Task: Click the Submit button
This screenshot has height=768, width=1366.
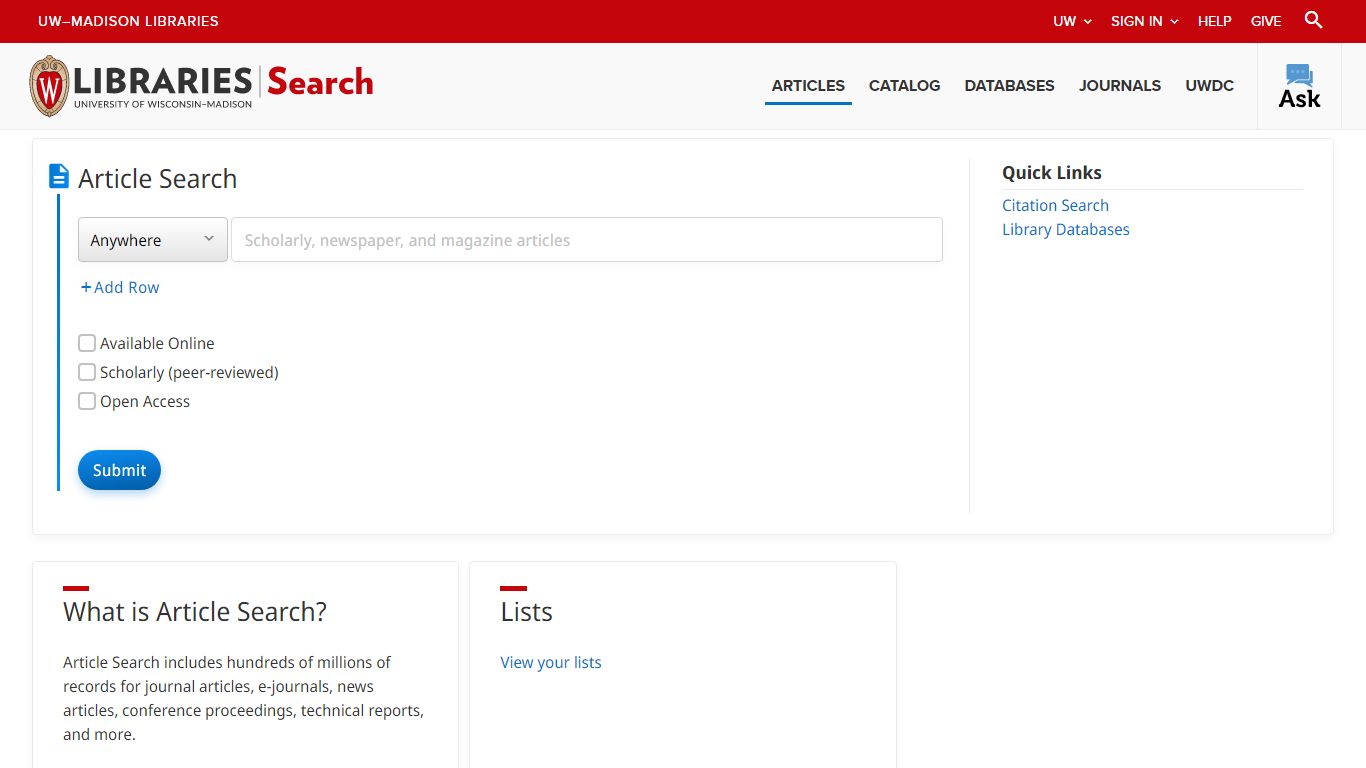Action: click(119, 470)
